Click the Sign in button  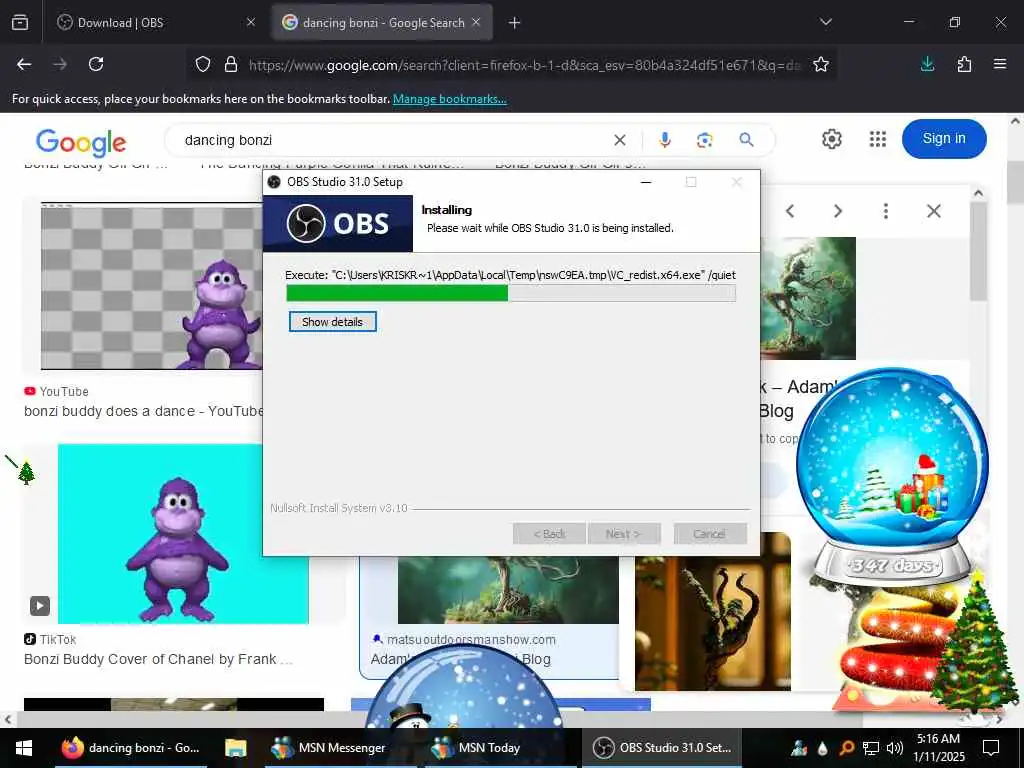944,138
